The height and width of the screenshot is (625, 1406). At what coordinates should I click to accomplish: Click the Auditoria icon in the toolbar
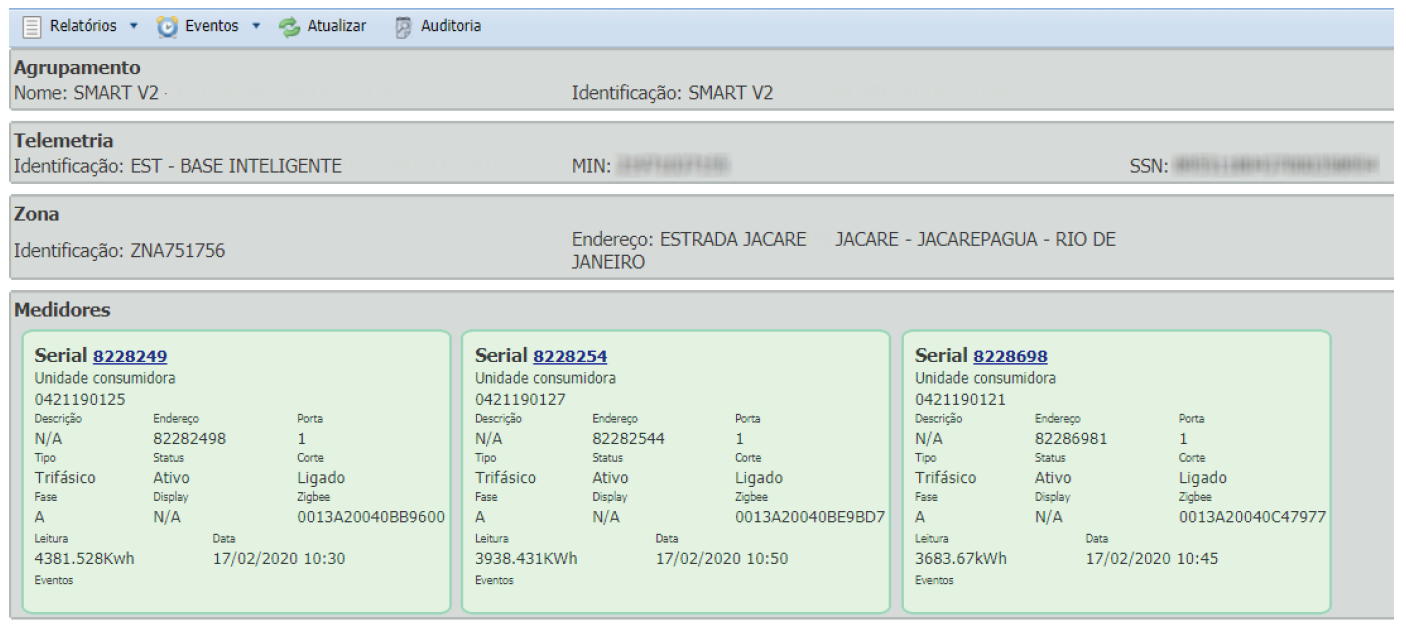(403, 27)
